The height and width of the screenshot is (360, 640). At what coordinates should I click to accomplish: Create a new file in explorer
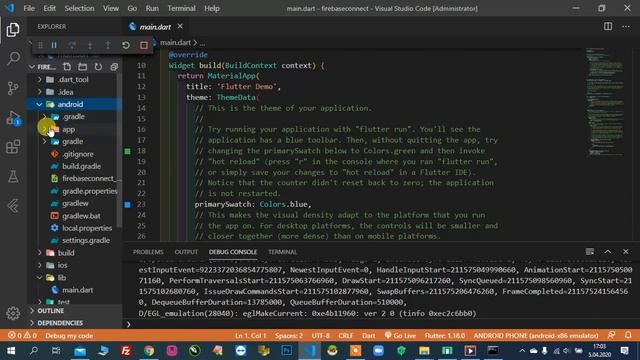pyautogui.click(x=67, y=67)
